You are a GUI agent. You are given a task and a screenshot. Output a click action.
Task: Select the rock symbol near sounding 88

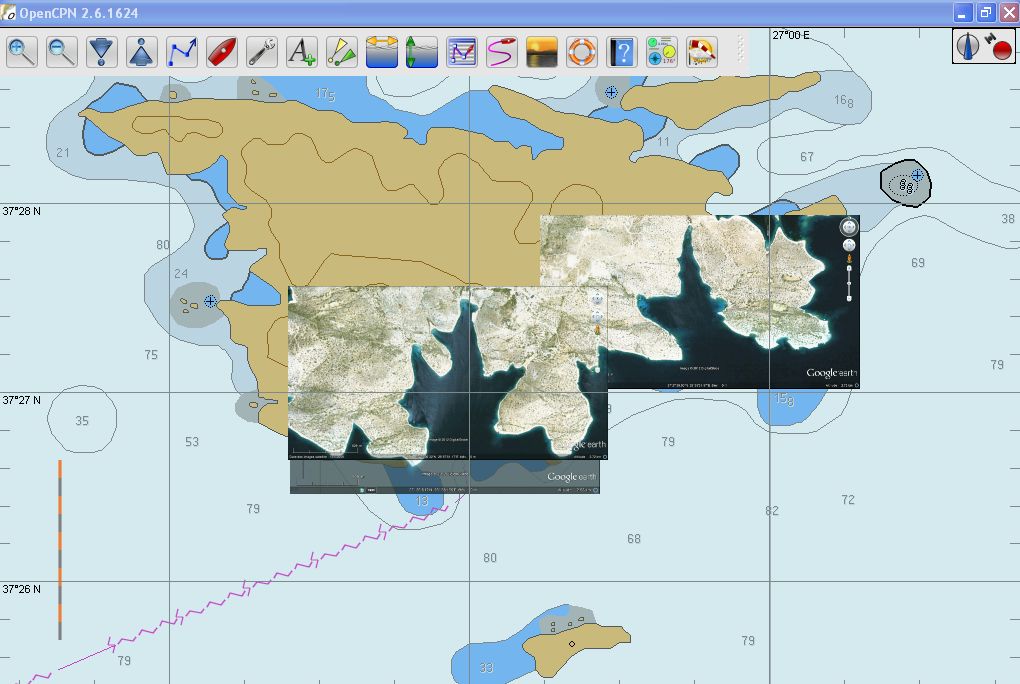(x=917, y=175)
